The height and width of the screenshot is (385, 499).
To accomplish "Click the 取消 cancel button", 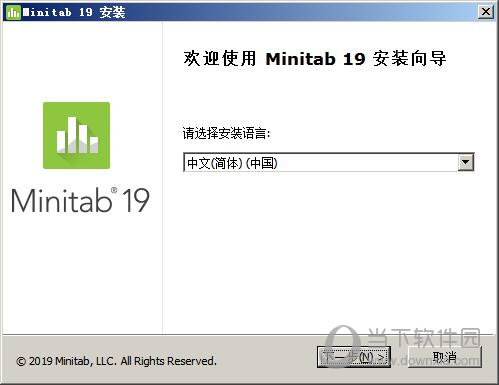I will click(x=445, y=357).
